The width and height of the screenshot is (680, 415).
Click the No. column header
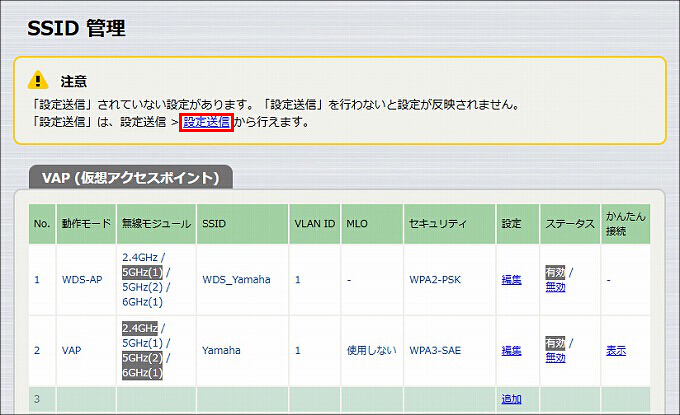pos(42,224)
